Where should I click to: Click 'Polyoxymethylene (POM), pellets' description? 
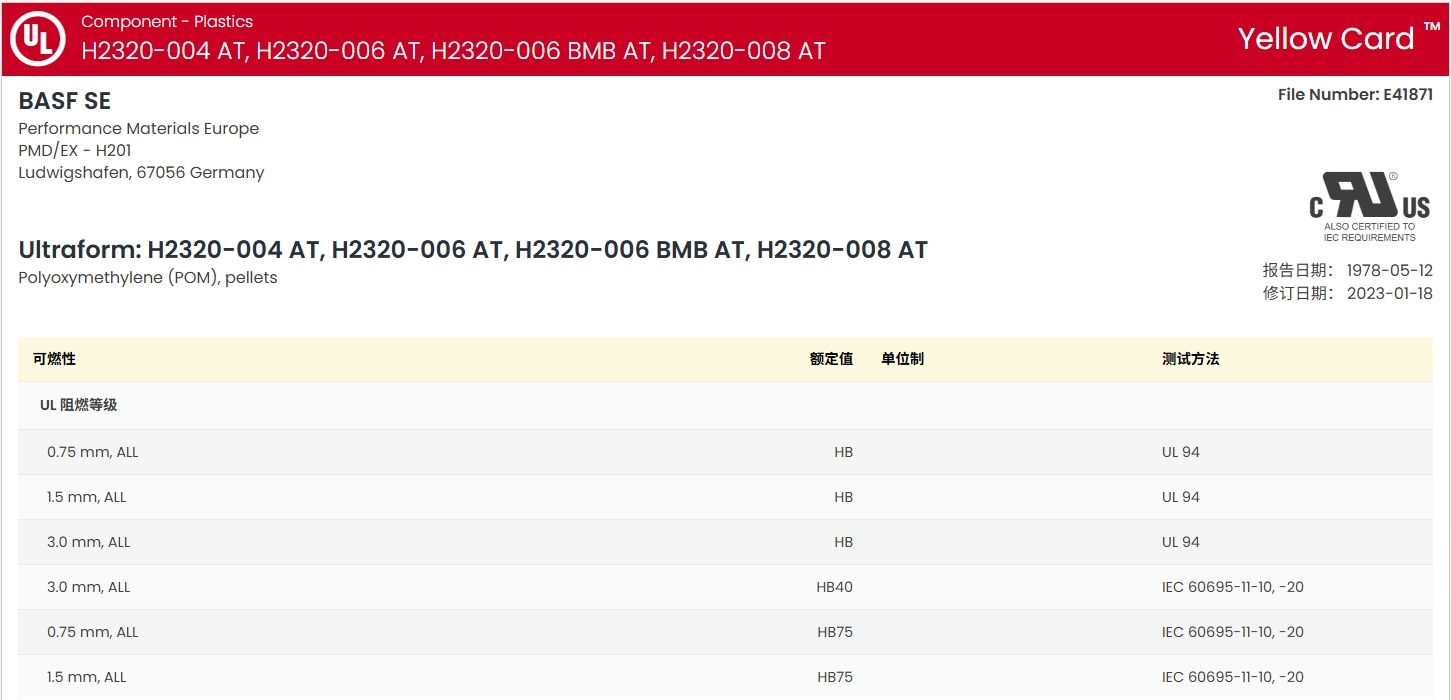pyautogui.click(x=148, y=277)
